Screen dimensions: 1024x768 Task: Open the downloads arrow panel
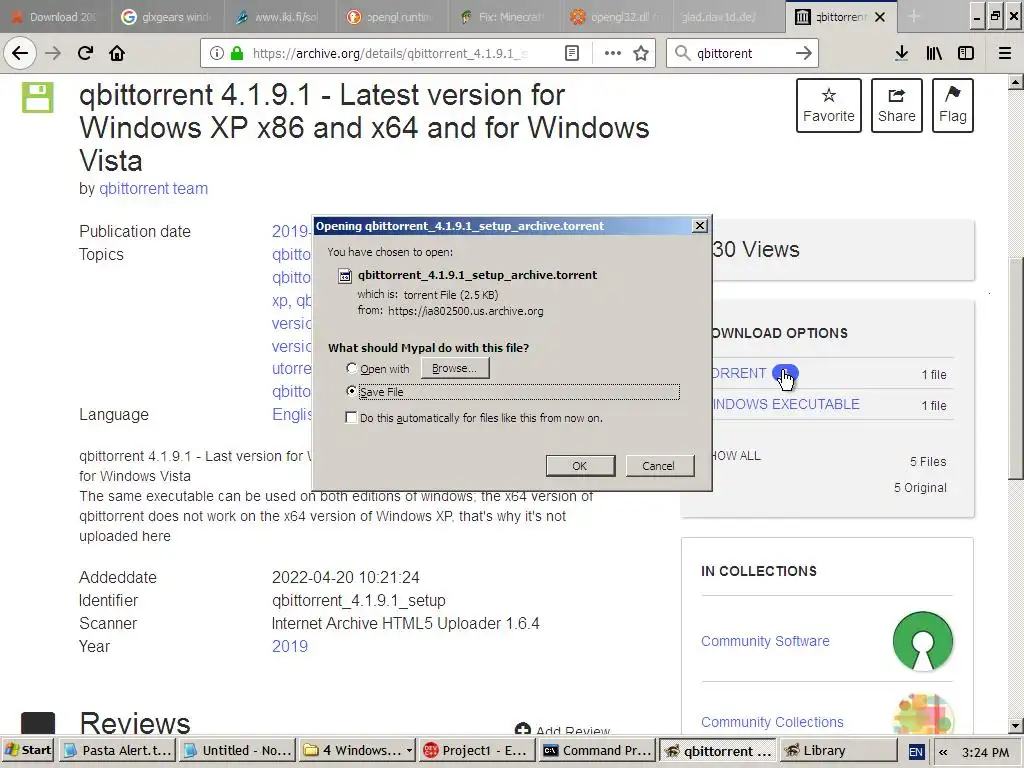[902, 53]
